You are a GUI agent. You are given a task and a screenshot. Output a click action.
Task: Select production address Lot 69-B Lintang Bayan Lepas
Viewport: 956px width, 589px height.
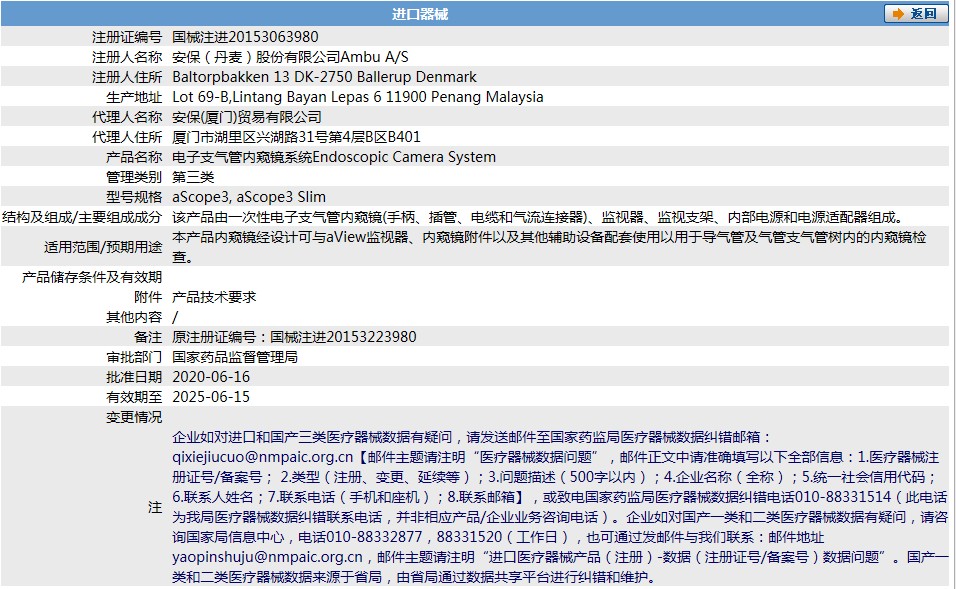point(358,97)
